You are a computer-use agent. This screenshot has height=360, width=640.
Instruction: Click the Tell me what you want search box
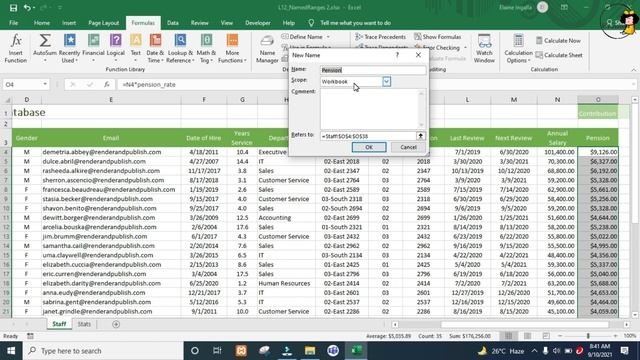[355, 23]
